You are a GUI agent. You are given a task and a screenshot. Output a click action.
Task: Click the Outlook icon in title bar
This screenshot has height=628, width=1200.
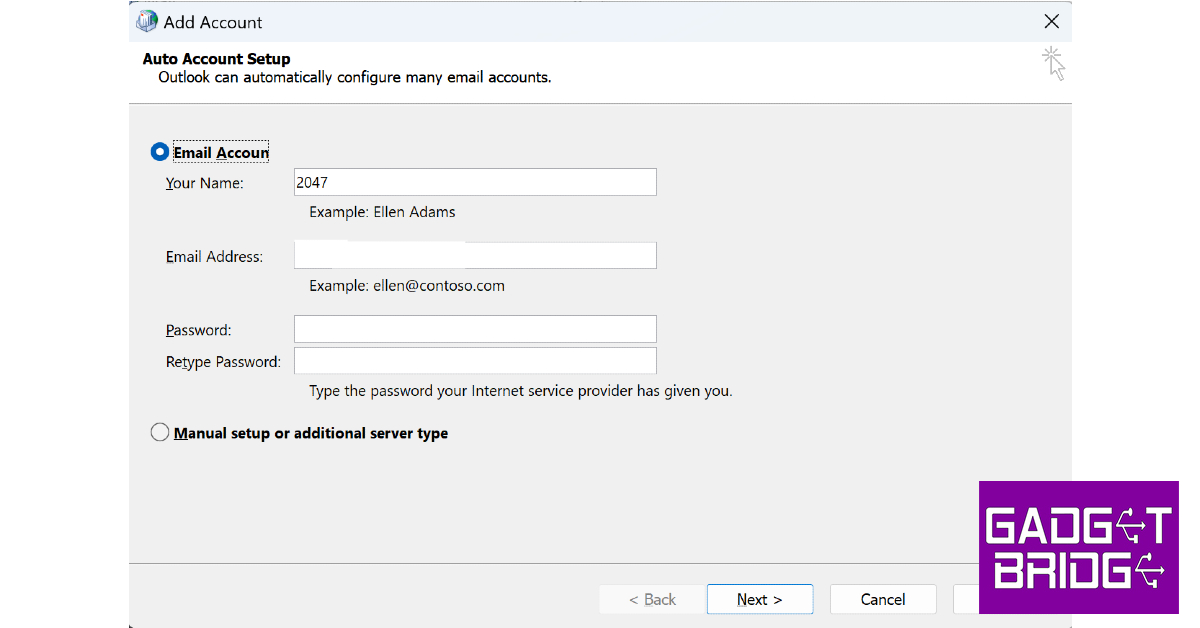tap(147, 21)
